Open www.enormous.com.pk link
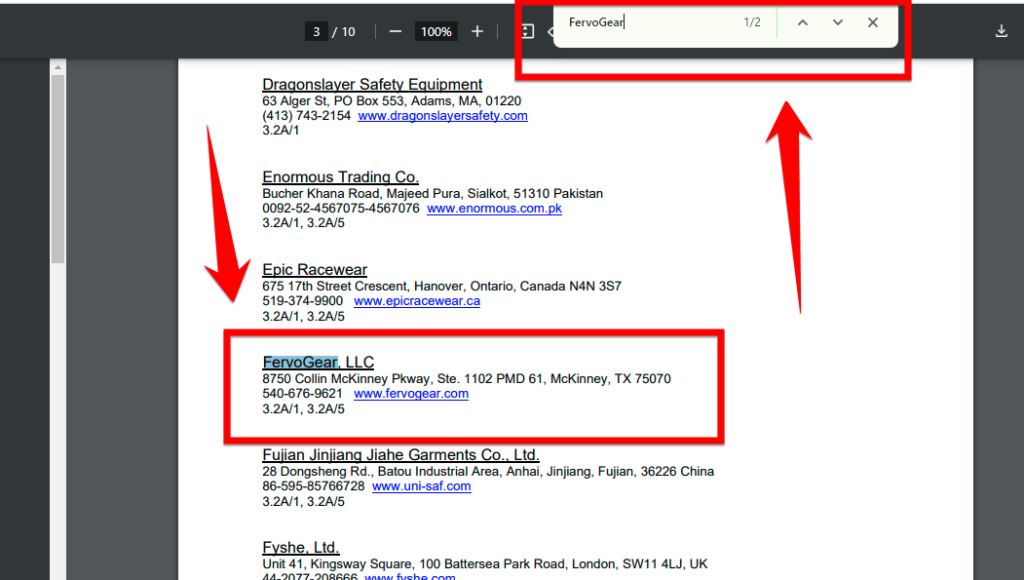Screen dimensions: 1024x580 494,208
